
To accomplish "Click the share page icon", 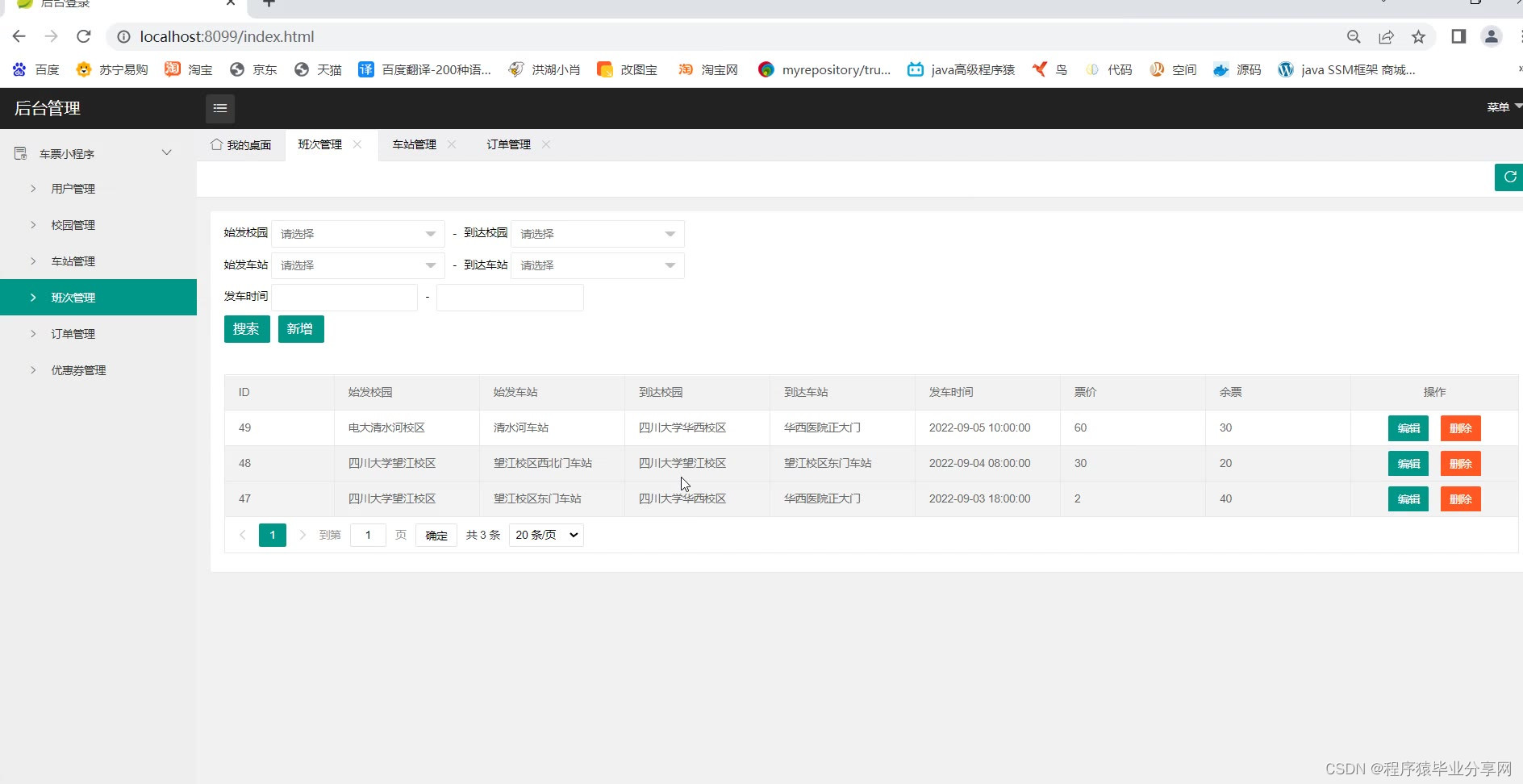I will pyautogui.click(x=1386, y=36).
